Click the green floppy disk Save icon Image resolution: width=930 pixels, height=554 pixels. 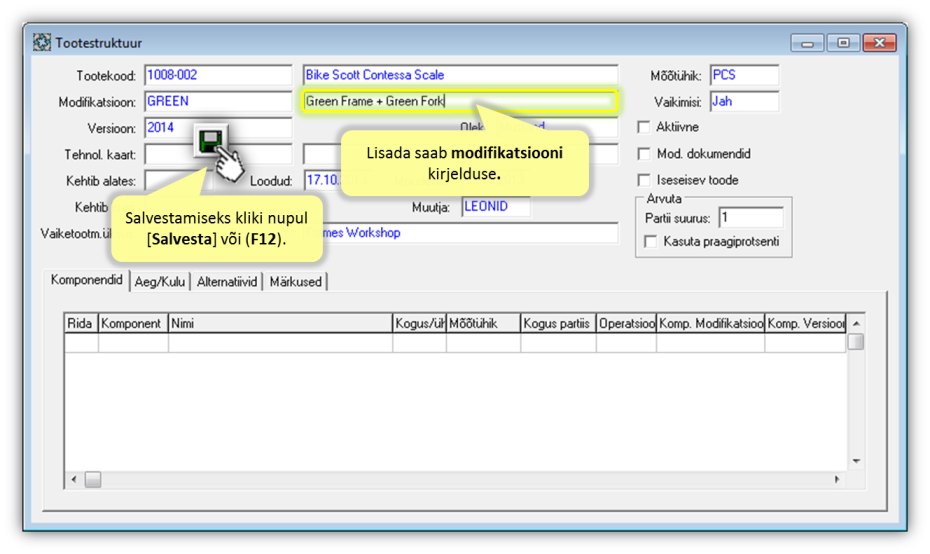click(211, 141)
